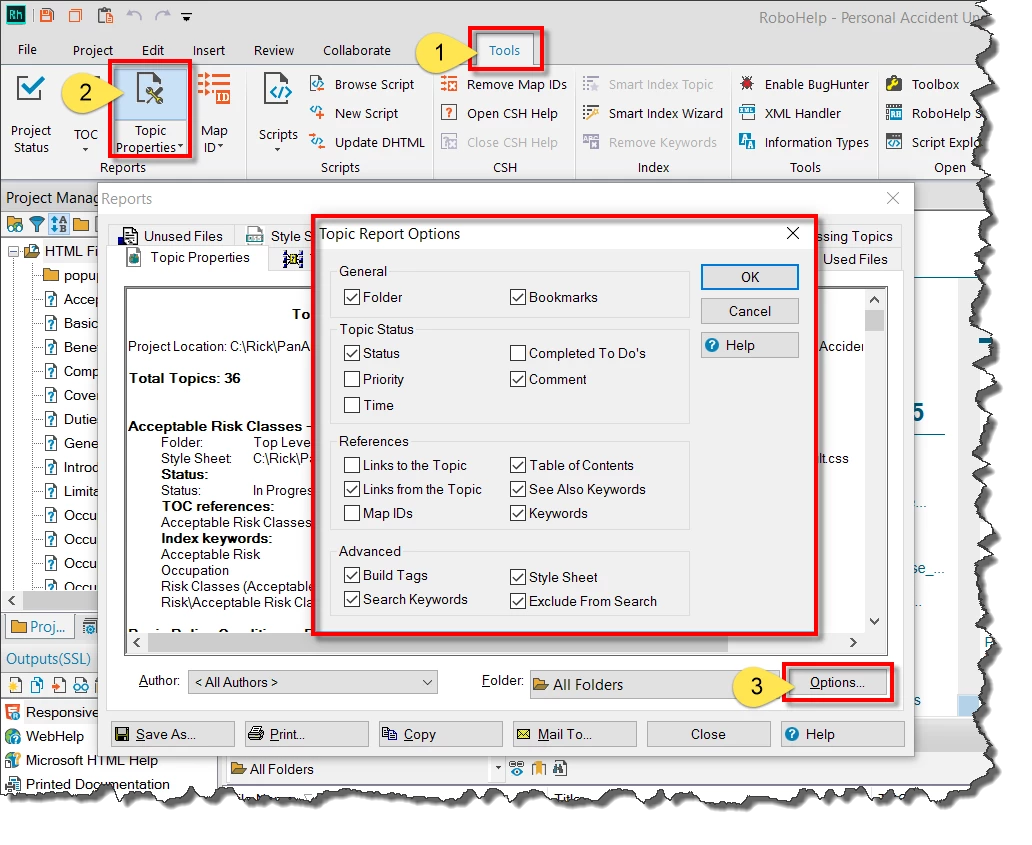Screen dimensions: 1032x845
Task: Check the Map IDs option
Action: tap(352, 513)
